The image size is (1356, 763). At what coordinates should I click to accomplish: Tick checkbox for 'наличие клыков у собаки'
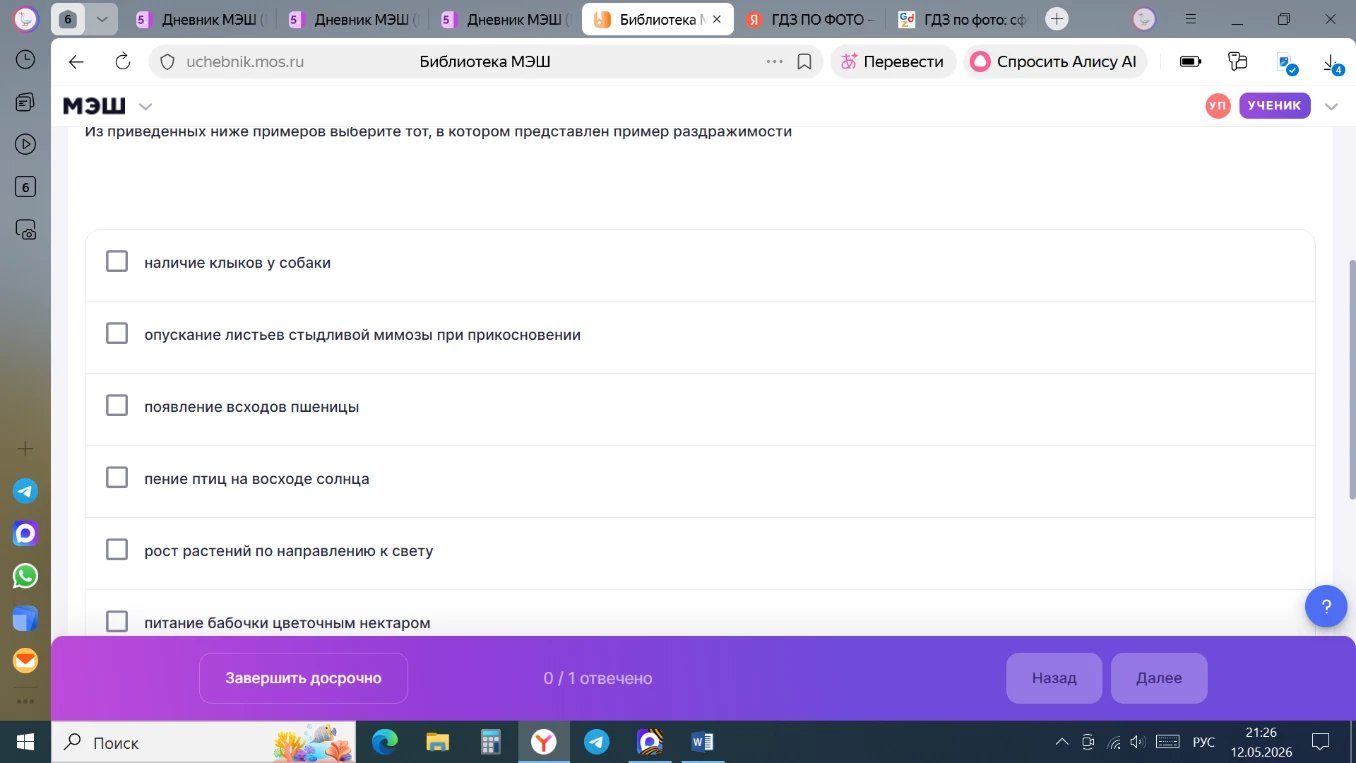pyautogui.click(x=117, y=262)
